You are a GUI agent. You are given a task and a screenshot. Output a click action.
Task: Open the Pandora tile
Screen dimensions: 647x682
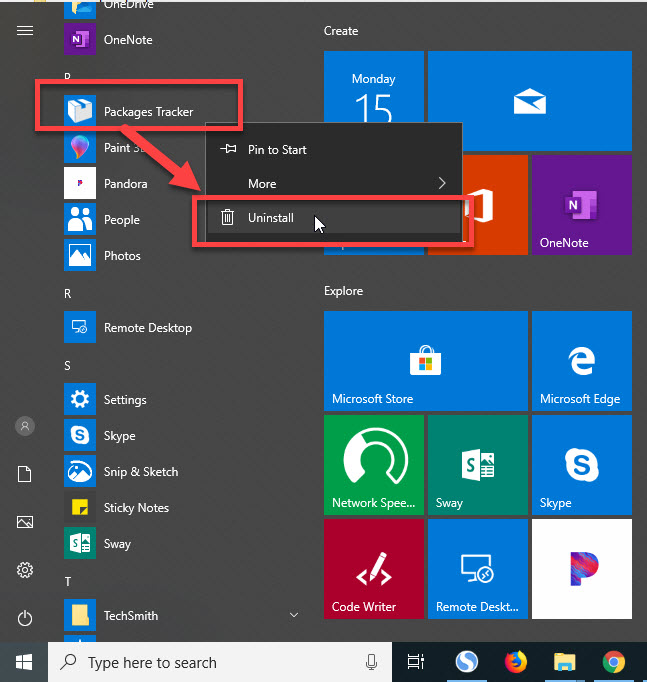click(582, 569)
